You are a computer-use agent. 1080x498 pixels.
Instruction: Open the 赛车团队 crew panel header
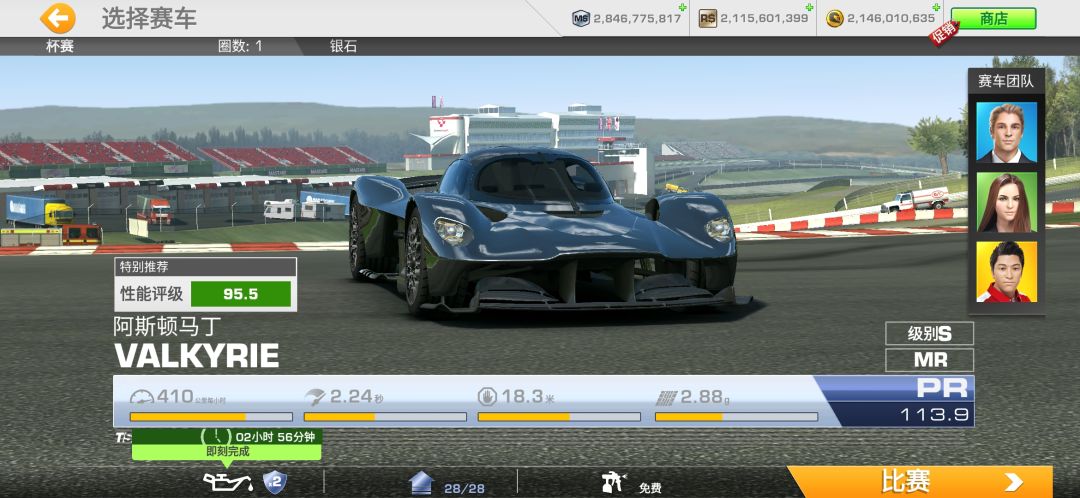(x=1006, y=81)
